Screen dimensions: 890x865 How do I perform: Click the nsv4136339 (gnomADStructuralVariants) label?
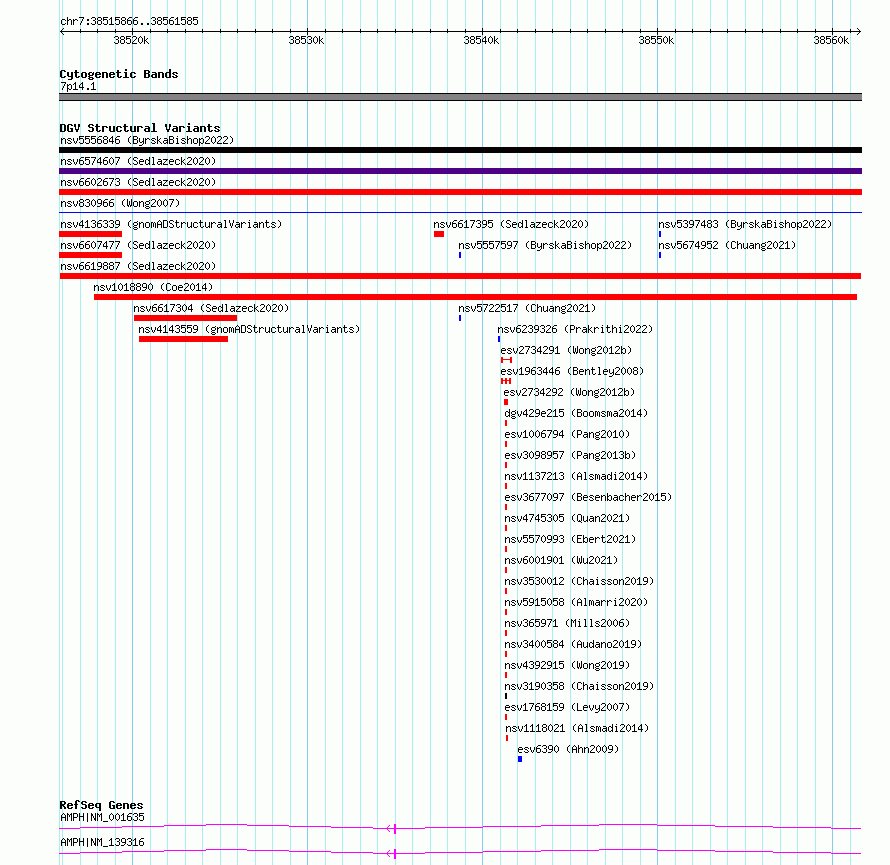click(171, 224)
